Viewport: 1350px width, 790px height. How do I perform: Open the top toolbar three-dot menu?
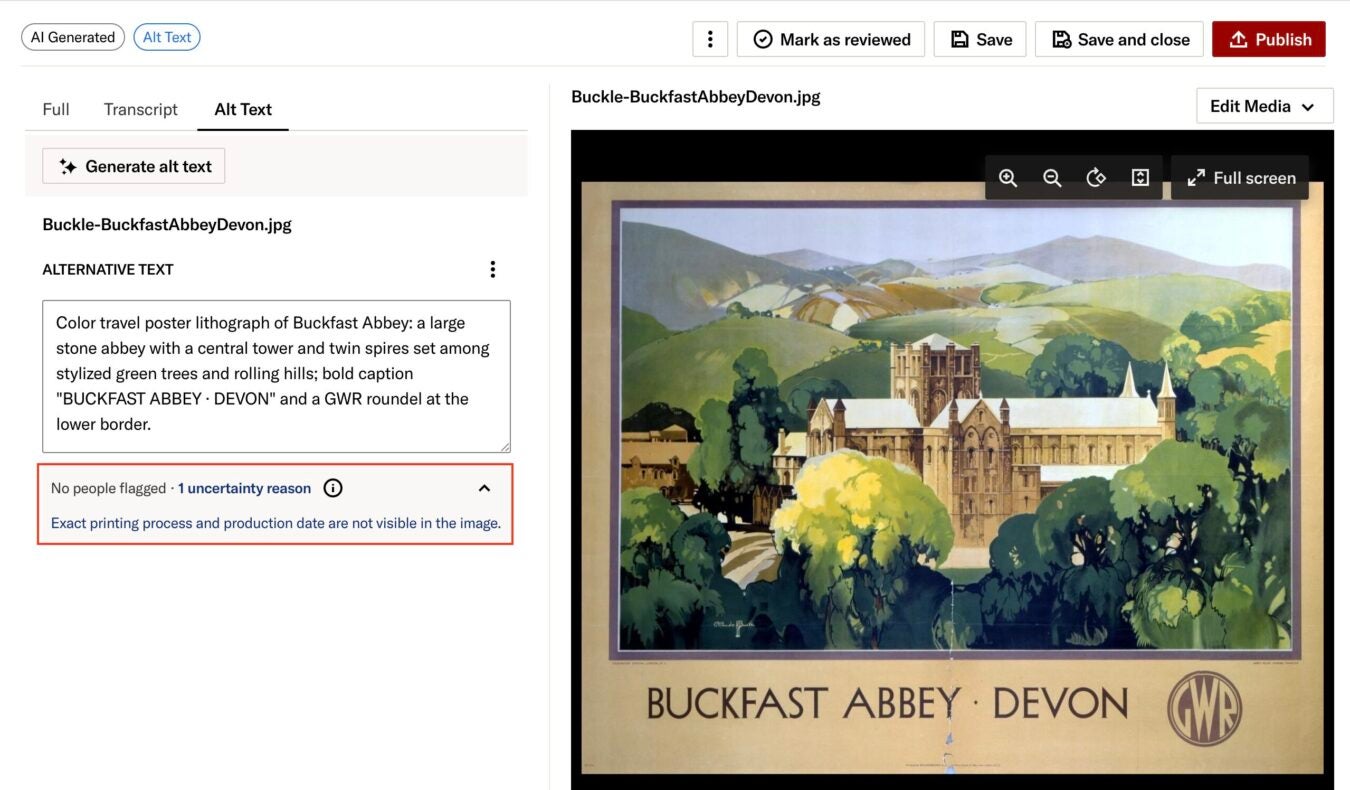pyautogui.click(x=710, y=39)
